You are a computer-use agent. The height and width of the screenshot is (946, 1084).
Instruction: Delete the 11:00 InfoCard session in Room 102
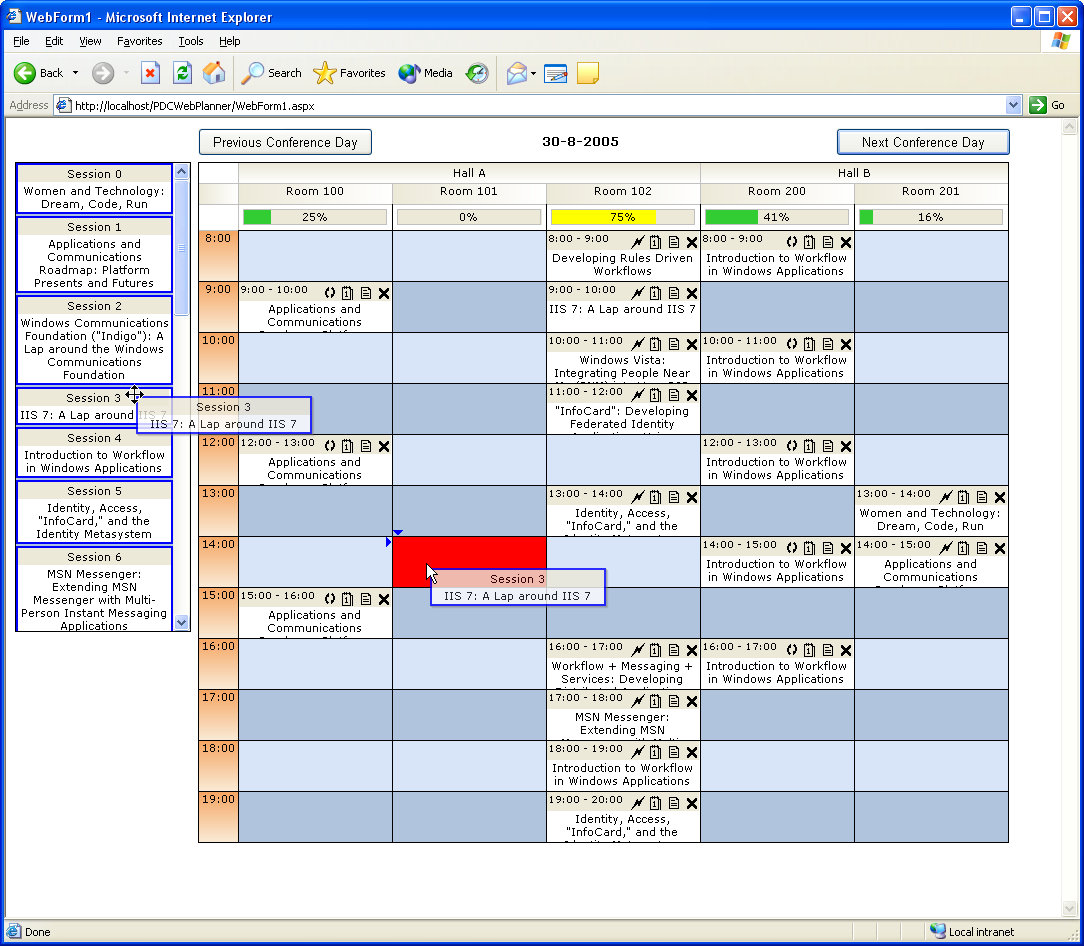(691, 396)
